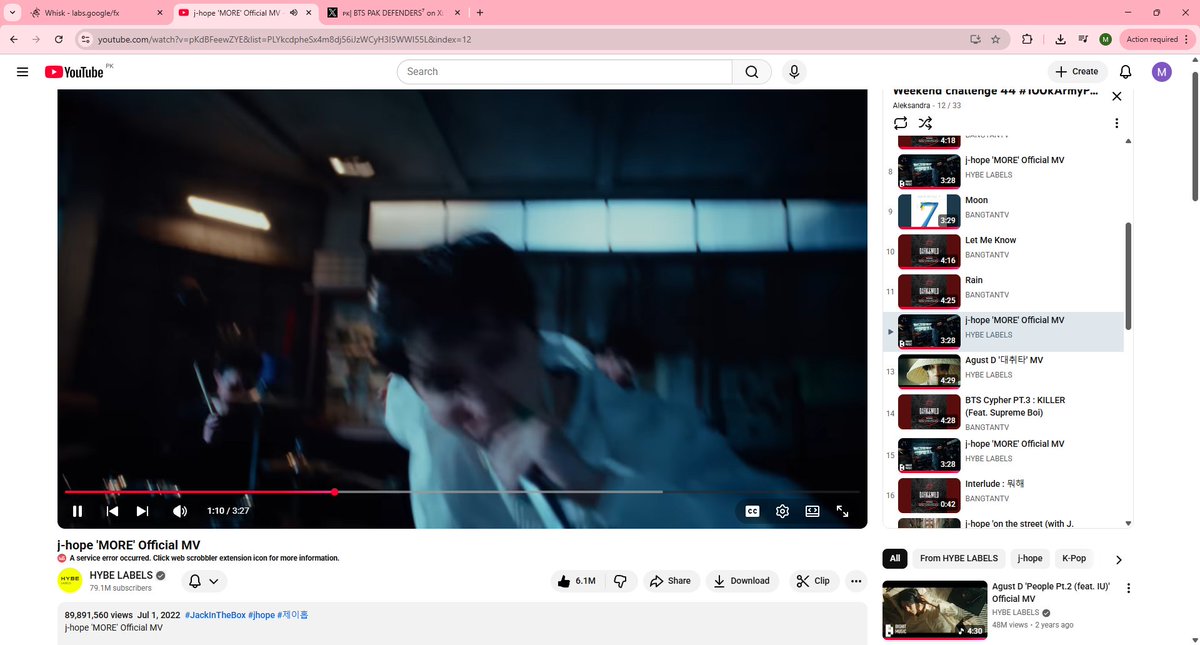Screen dimensions: 1200x645
Task: Go back in the browser
Action: click(x=13, y=39)
